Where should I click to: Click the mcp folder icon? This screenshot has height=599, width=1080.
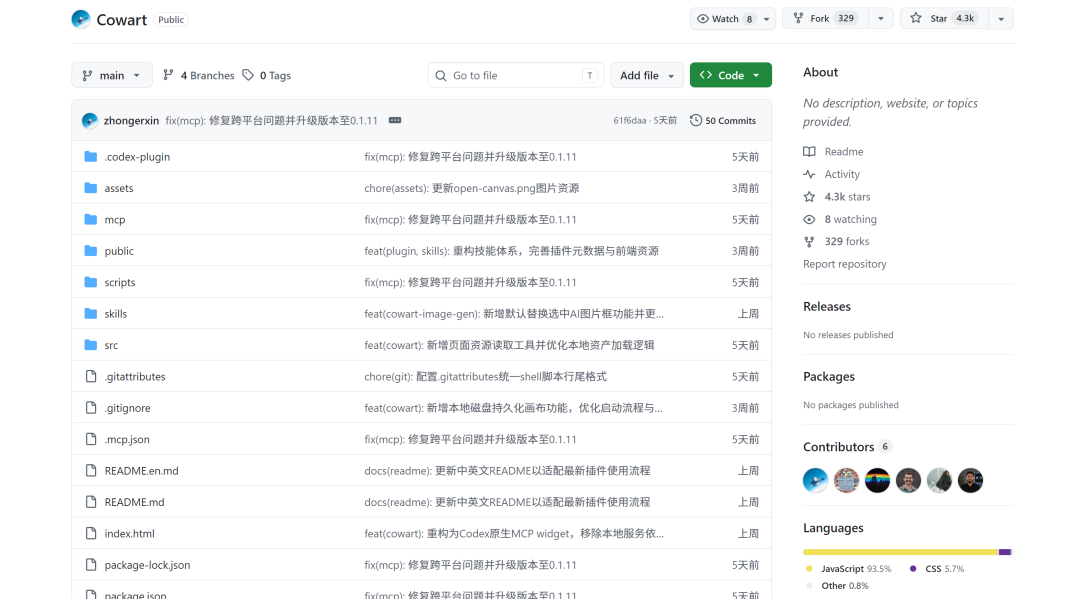tap(90, 220)
